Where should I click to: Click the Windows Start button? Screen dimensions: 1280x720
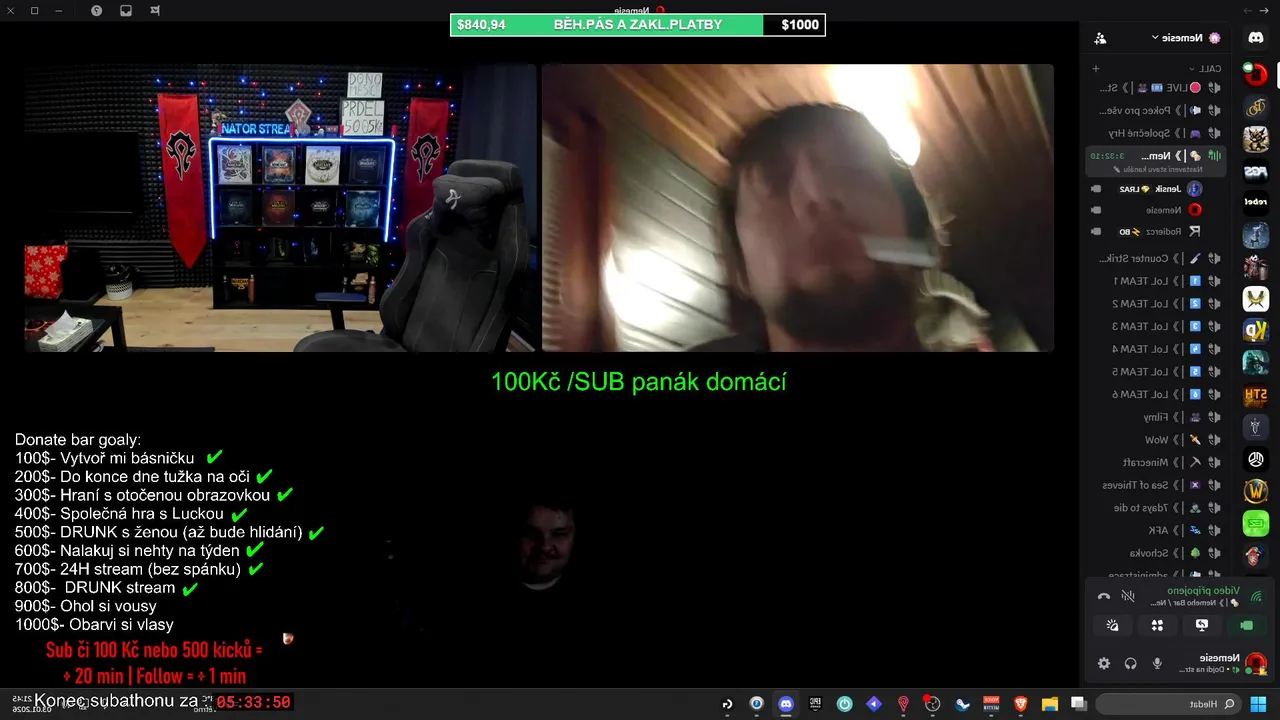click(x=1259, y=703)
